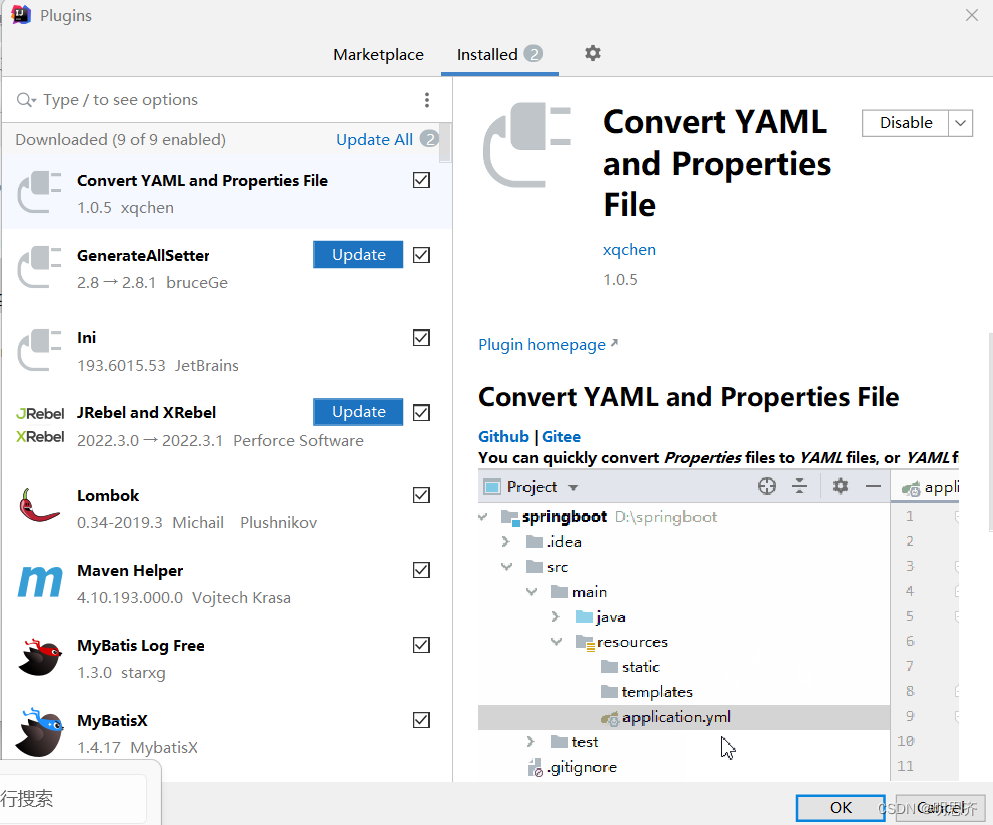This screenshot has height=825, width=993.
Task: Expand the .idea folder
Action: [505, 542]
